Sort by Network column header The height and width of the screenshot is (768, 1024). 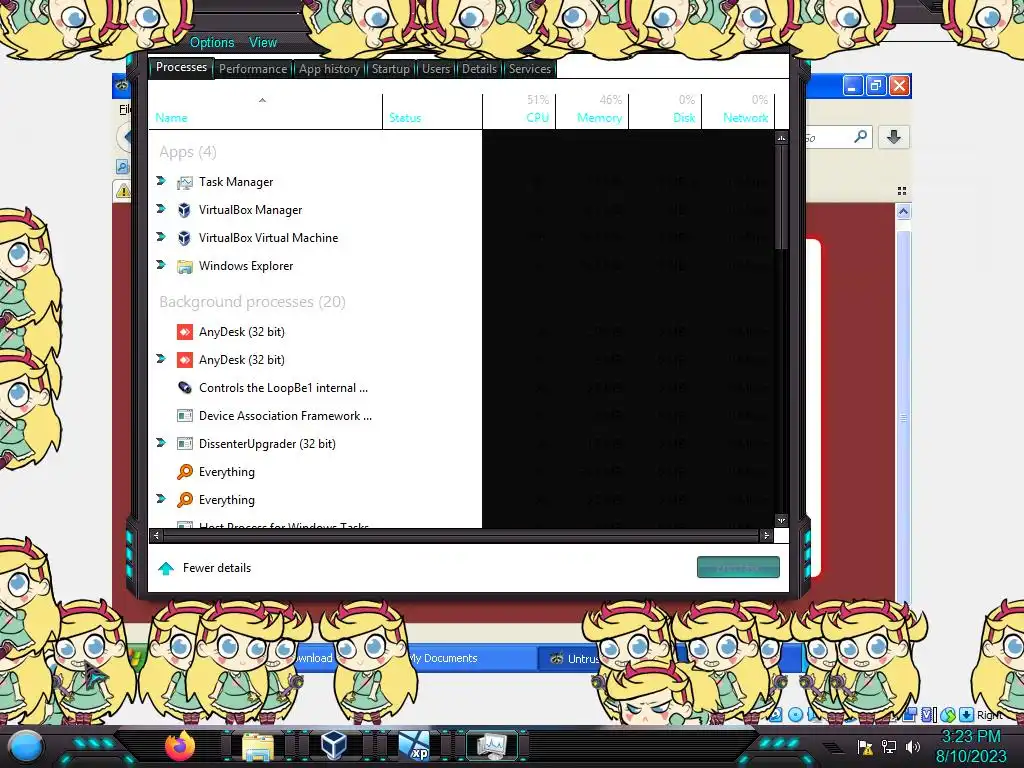(x=739, y=111)
